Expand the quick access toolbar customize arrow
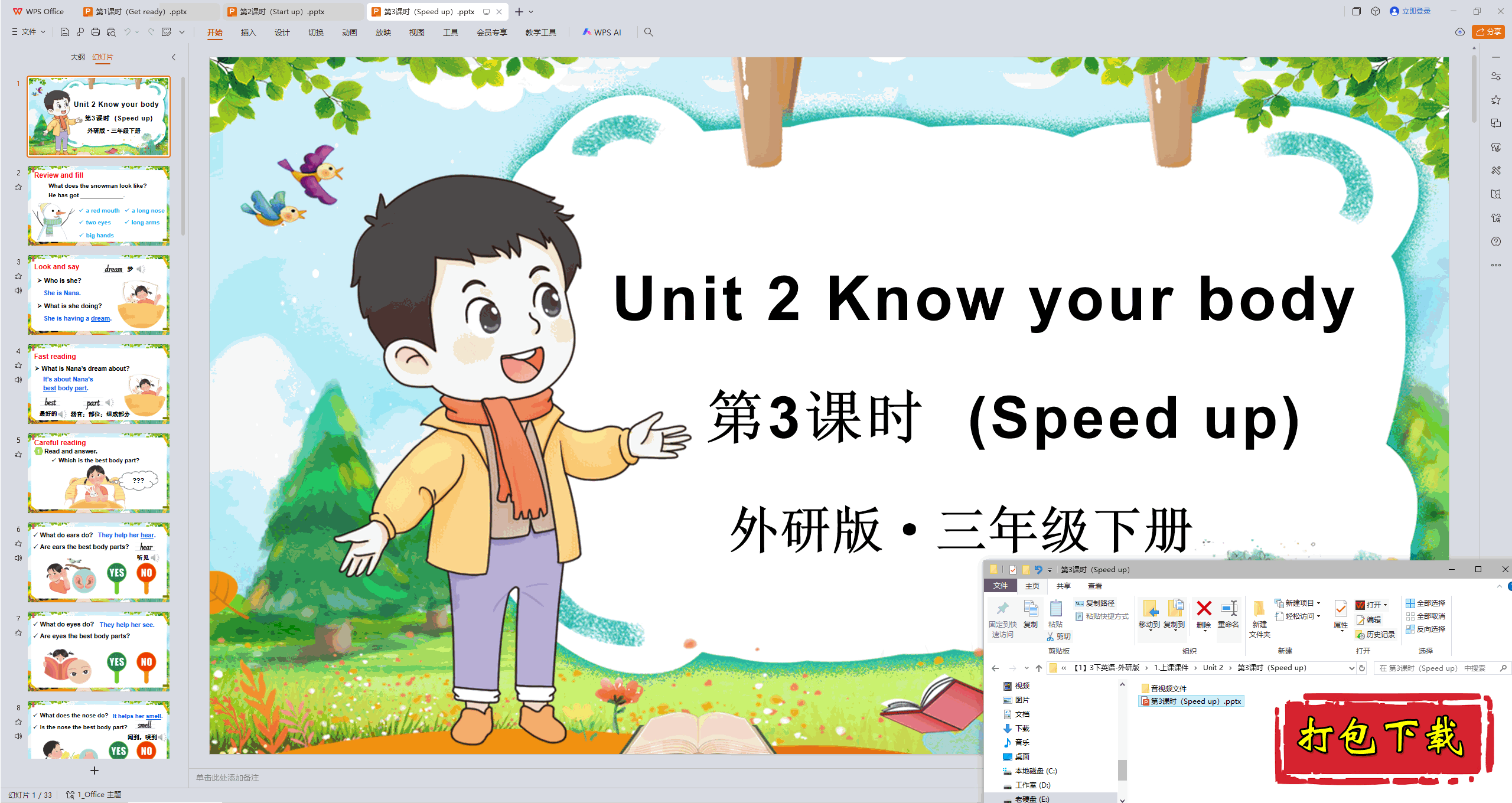This screenshot has width=1512, height=803. 182,32
